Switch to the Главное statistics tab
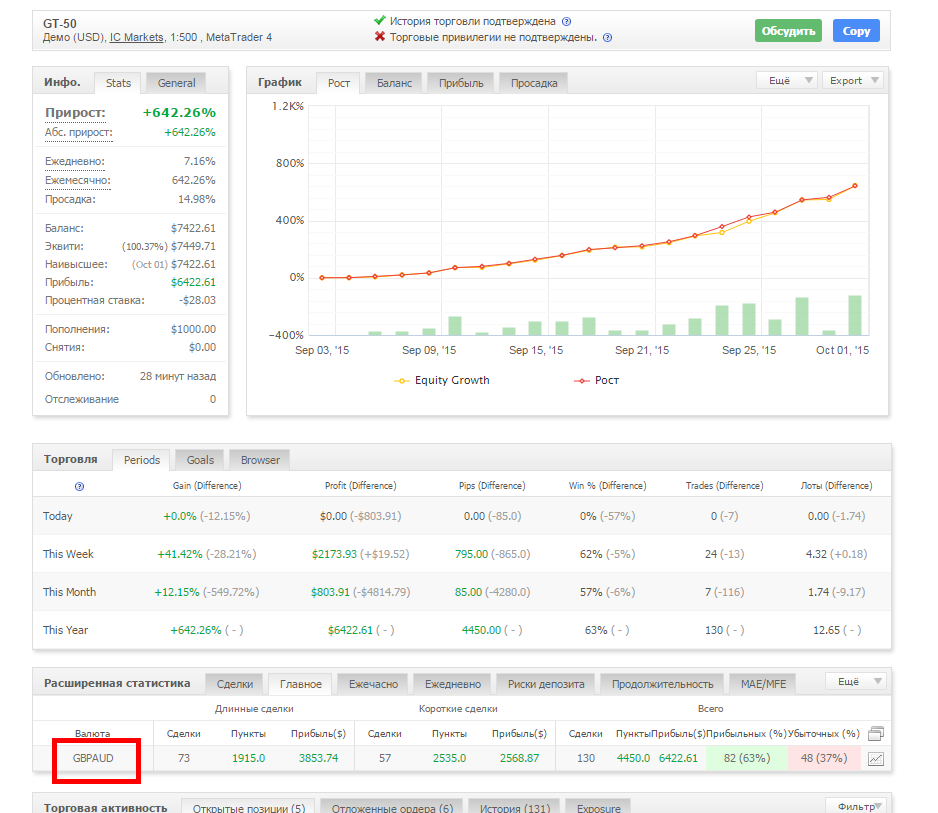The height and width of the screenshot is (813, 938). (x=300, y=684)
